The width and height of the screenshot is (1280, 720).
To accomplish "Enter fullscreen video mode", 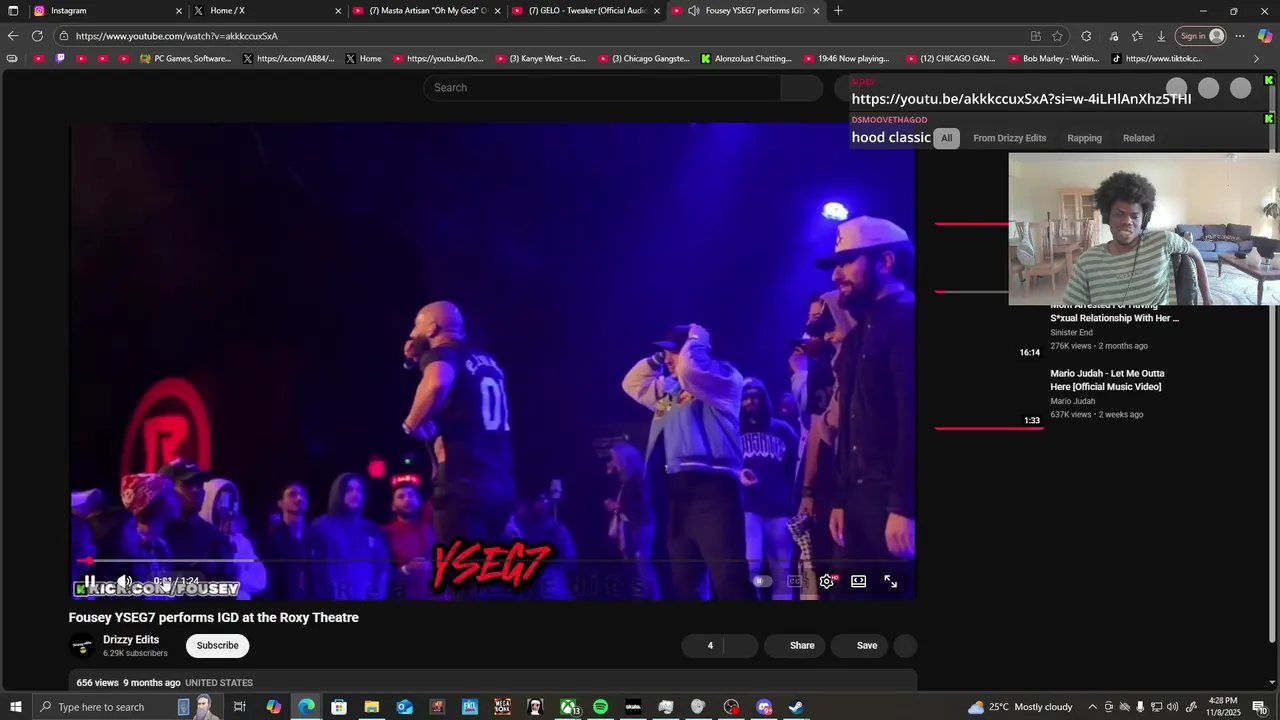I will (890, 581).
